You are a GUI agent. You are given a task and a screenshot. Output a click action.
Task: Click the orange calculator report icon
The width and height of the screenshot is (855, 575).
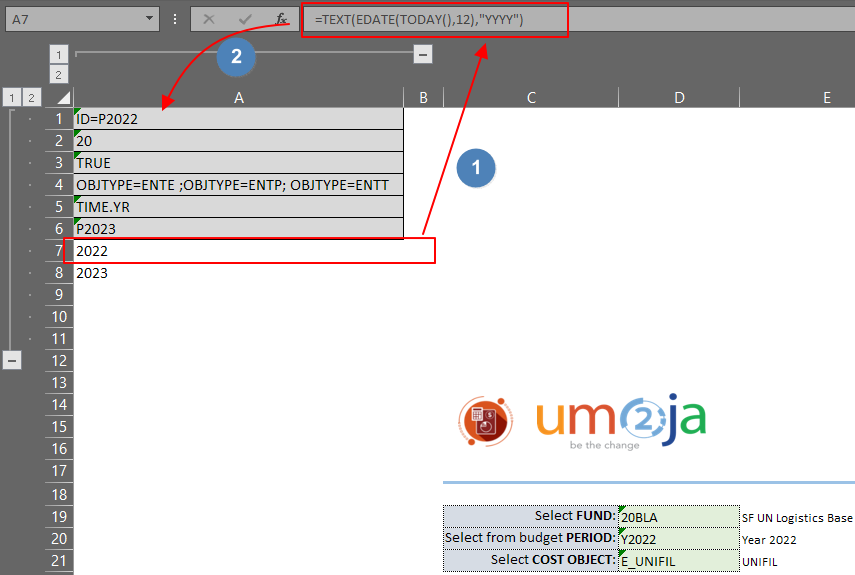click(x=485, y=421)
